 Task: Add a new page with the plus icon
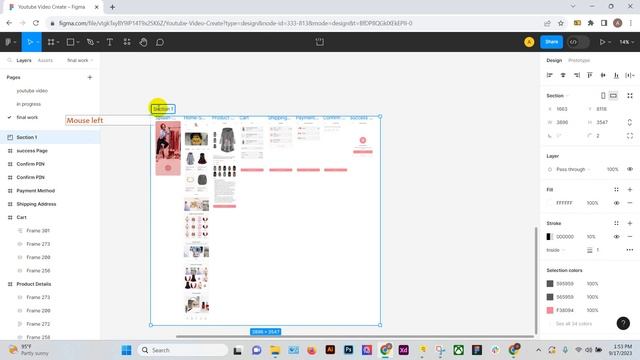(90, 77)
